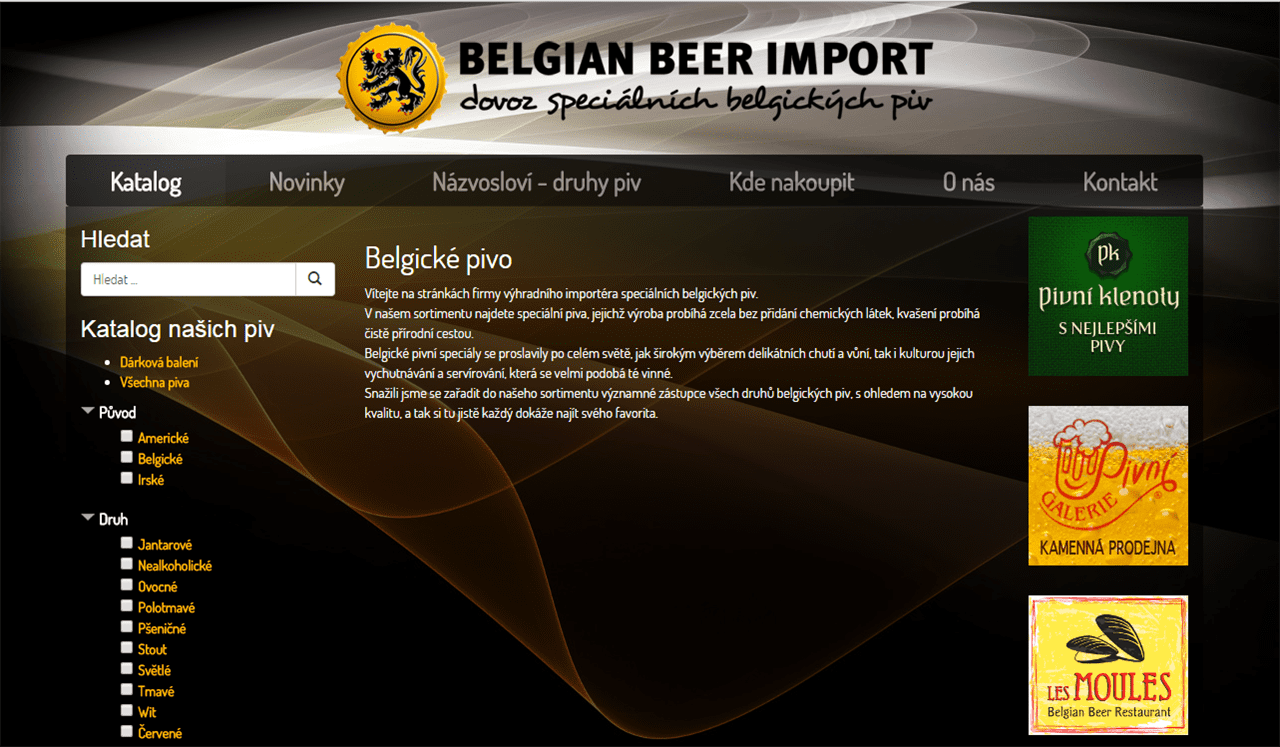Screen dimensions: 1280x747
Task: Go to Názvosloví - druhy piv page
Action: click(537, 182)
